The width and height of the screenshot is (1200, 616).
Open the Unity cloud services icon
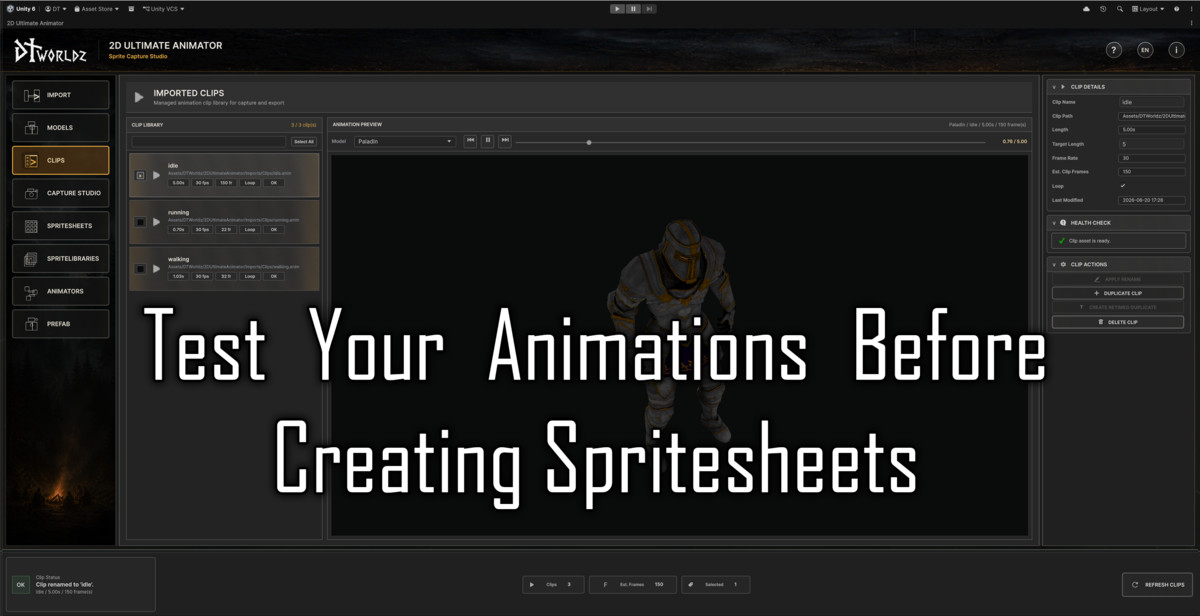1087,9
